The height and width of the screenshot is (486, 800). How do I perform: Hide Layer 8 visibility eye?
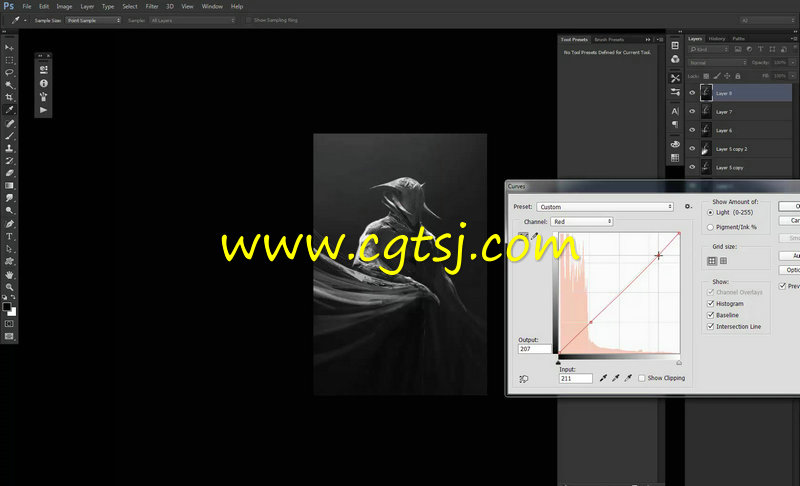click(x=692, y=93)
